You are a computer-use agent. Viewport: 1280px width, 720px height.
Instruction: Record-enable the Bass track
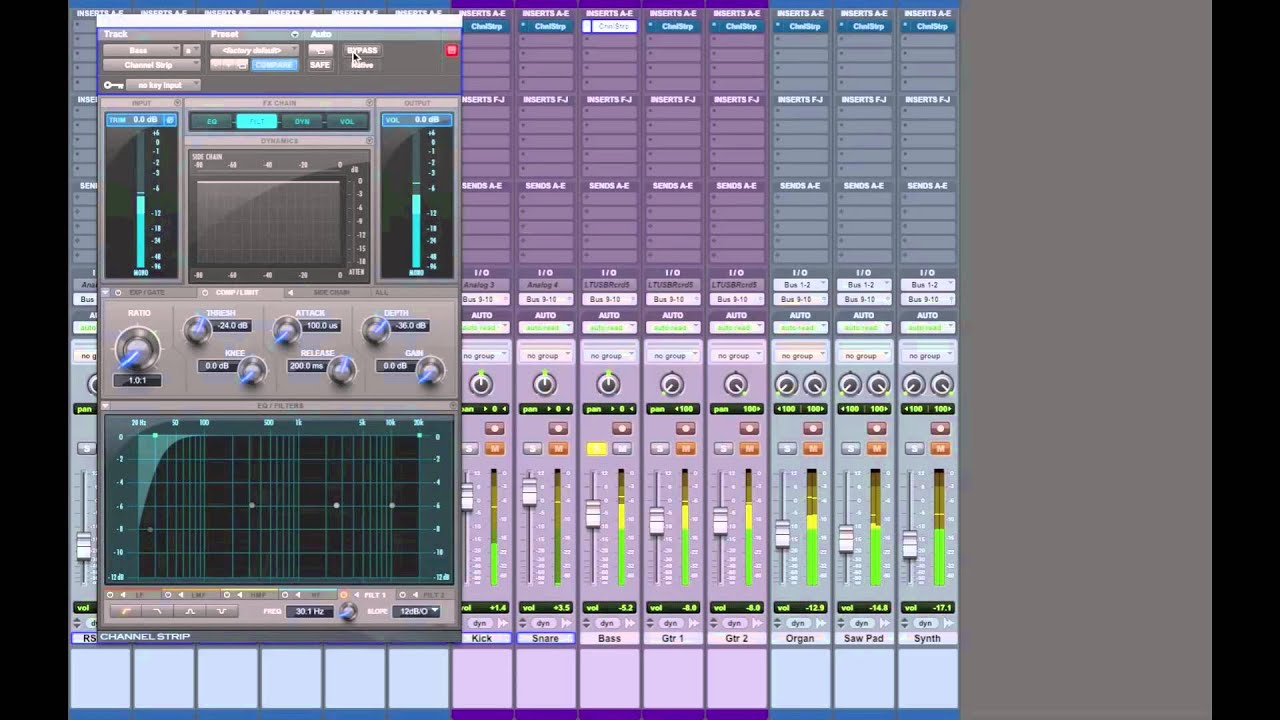[622, 429]
